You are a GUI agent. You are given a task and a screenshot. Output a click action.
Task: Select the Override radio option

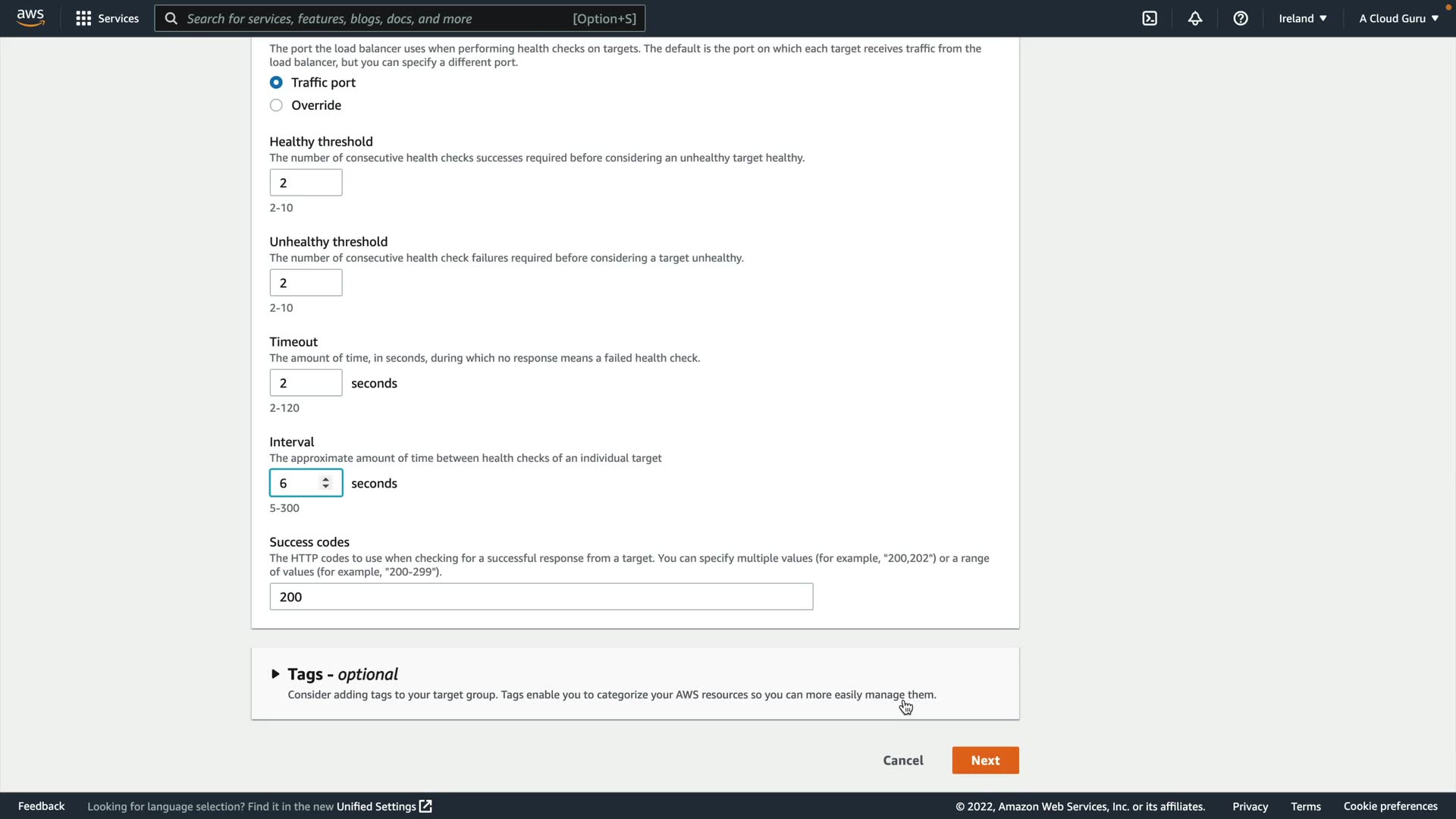point(276,105)
